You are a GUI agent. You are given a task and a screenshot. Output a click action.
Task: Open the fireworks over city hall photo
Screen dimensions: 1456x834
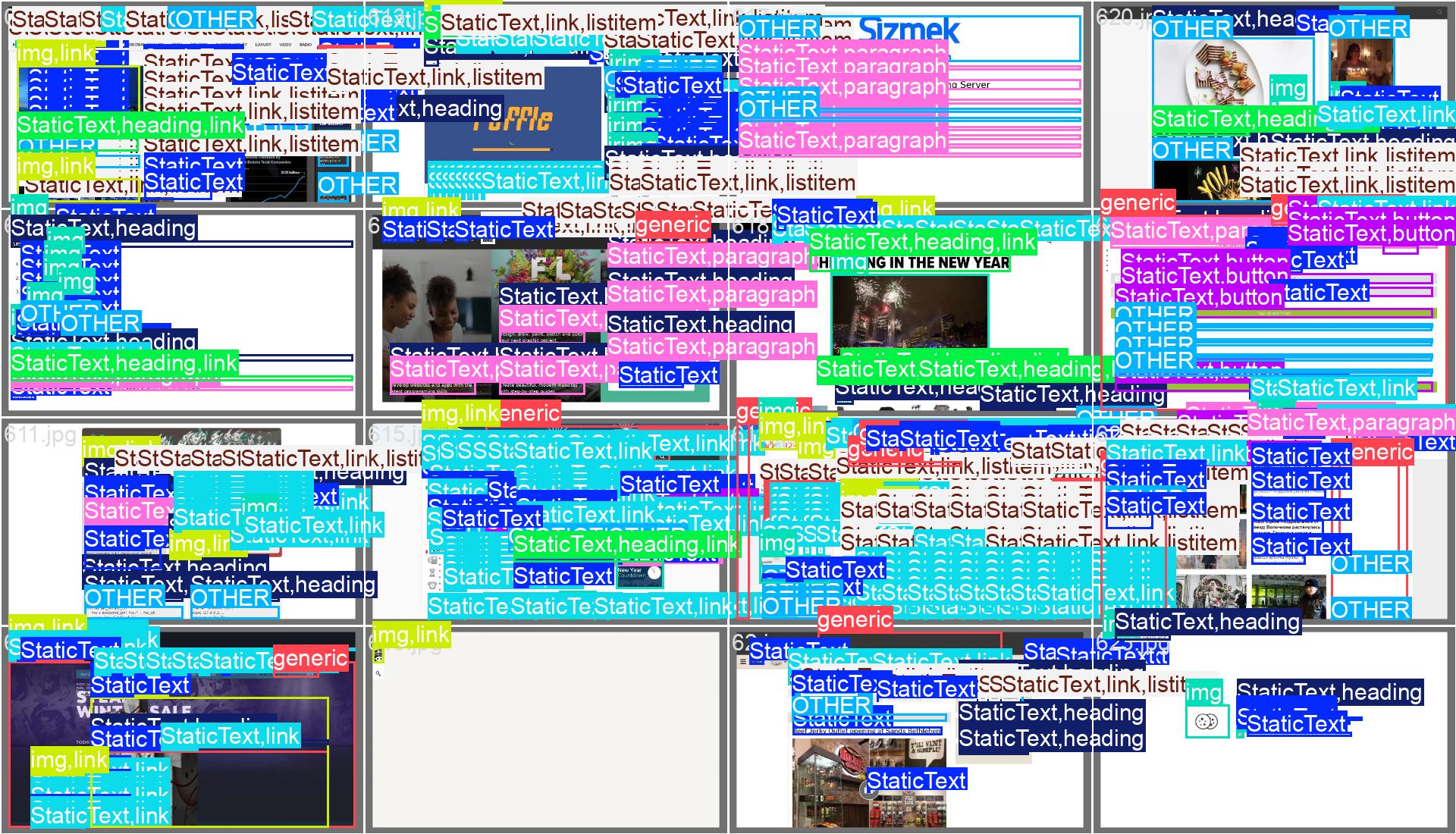[910, 311]
